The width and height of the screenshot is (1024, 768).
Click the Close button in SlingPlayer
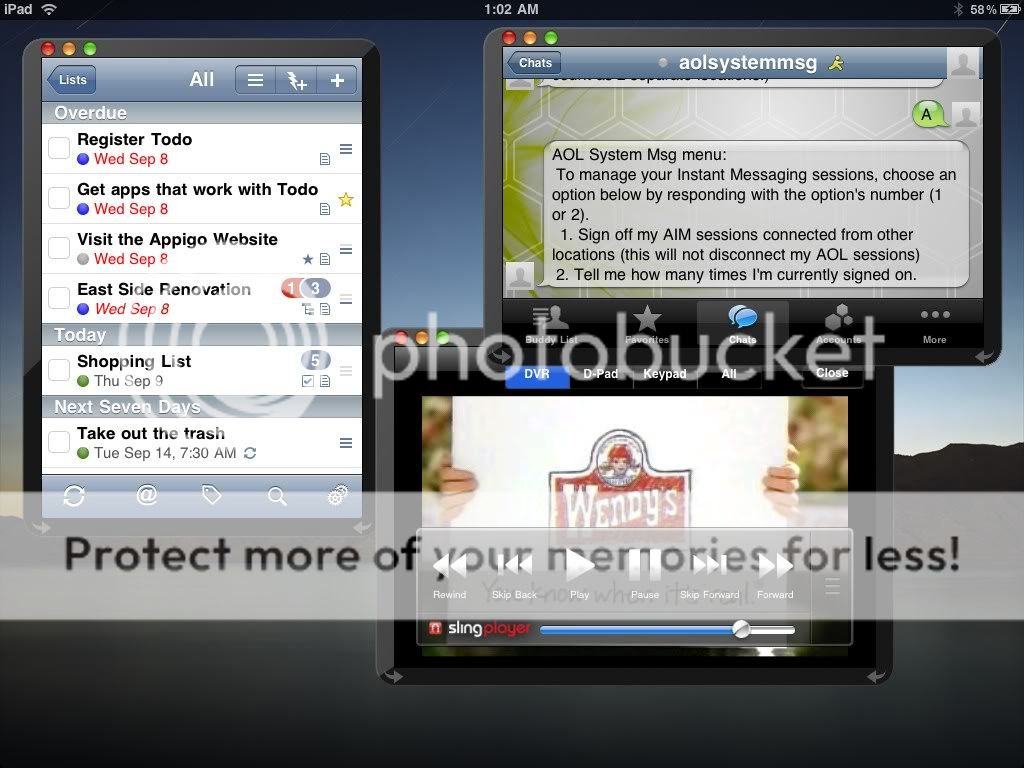tap(832, 373)
